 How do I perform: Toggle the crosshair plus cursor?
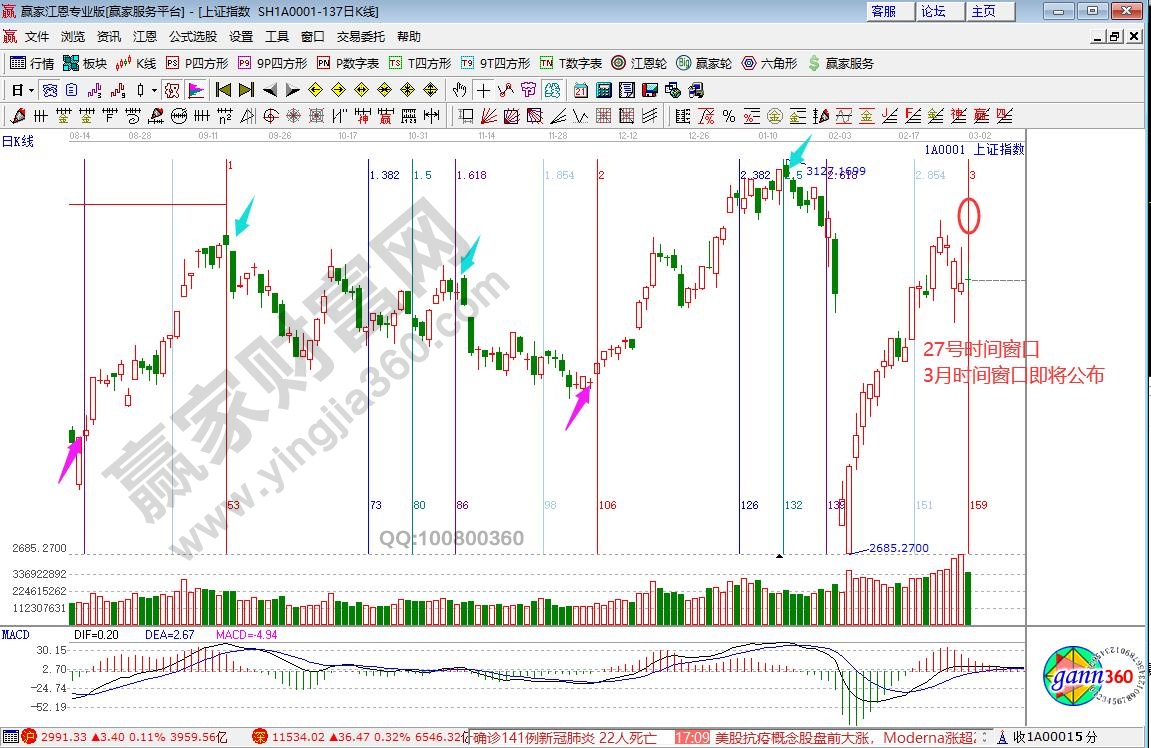[x=484, y=90]
